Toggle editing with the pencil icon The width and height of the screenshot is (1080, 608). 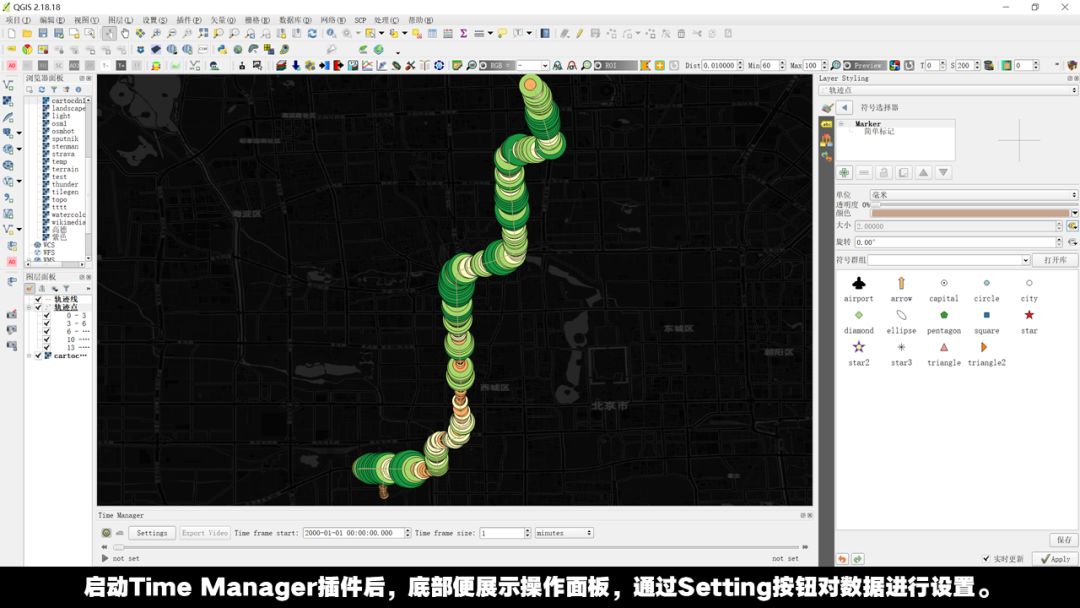[x=580, y=33]
